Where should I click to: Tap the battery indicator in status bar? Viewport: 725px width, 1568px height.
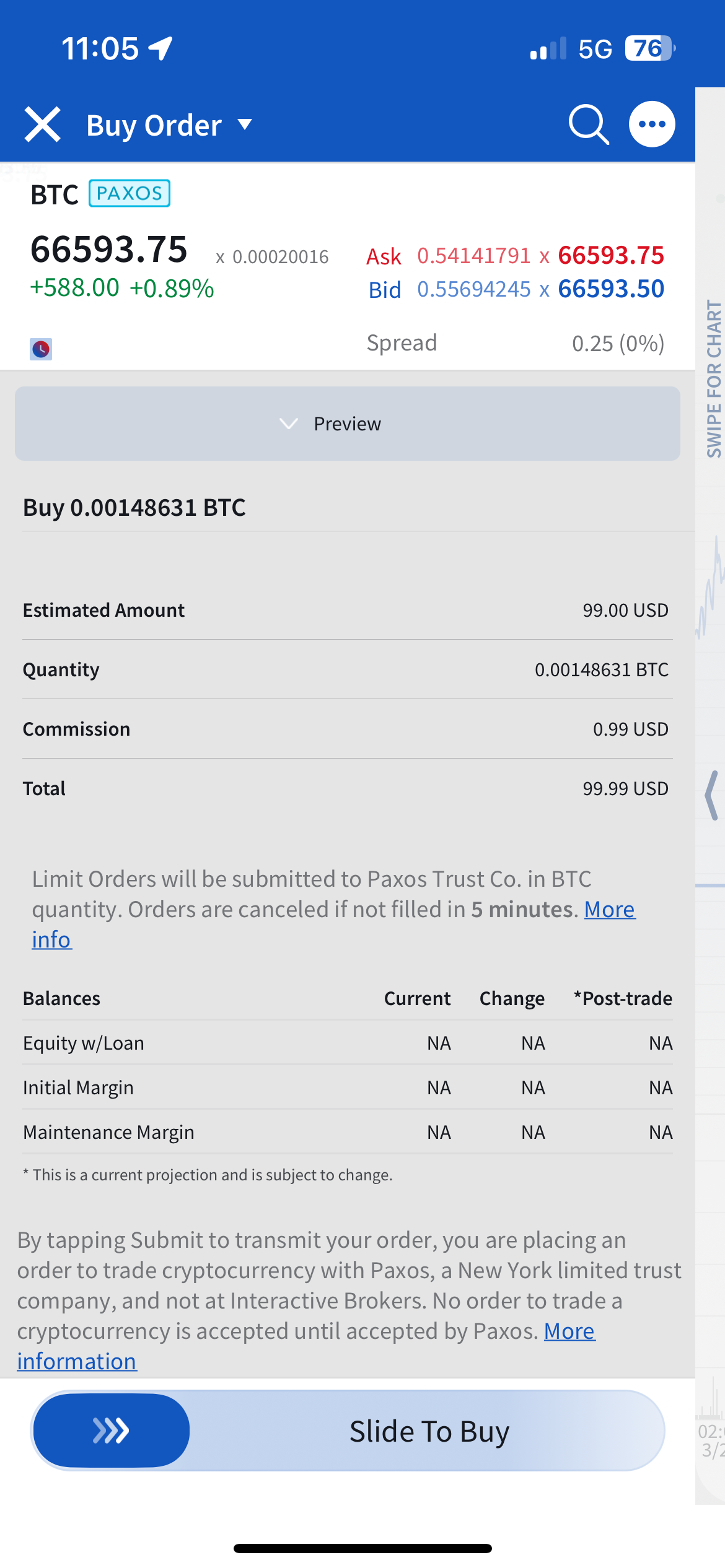coord(649,48)
